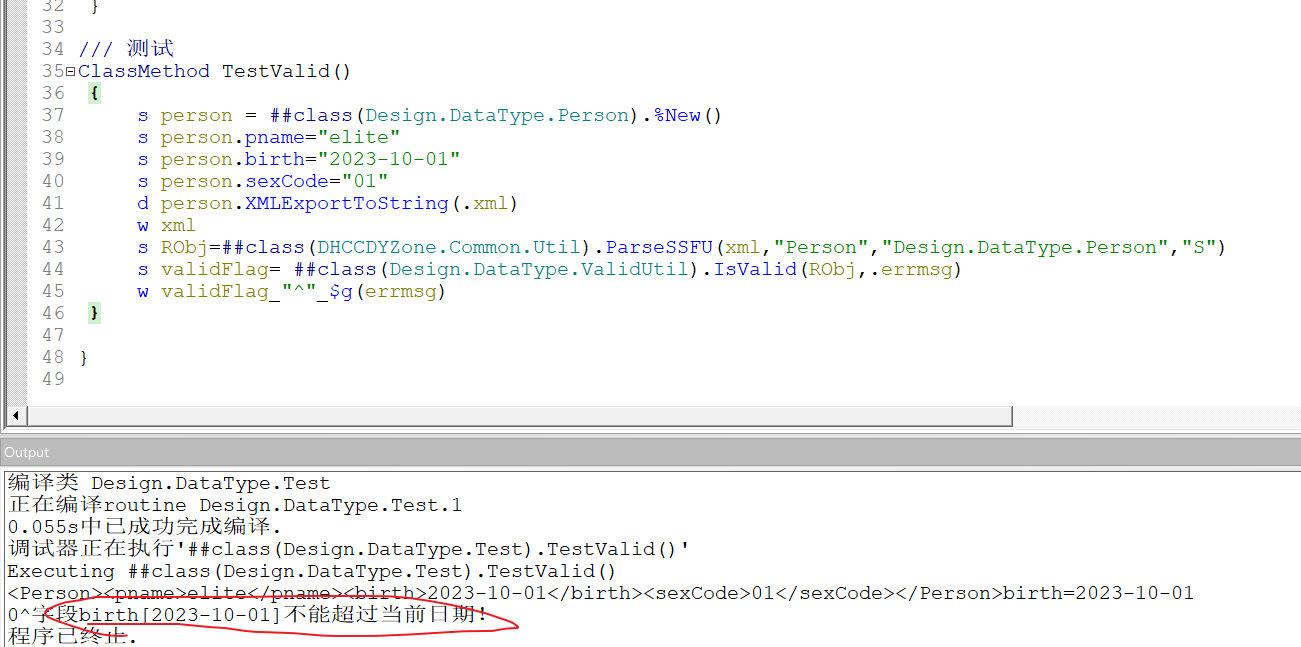This screenshot has width=1301, height=647.
Task: Collapse the TestValid ClassMethod fold marker
Action: 70,72
